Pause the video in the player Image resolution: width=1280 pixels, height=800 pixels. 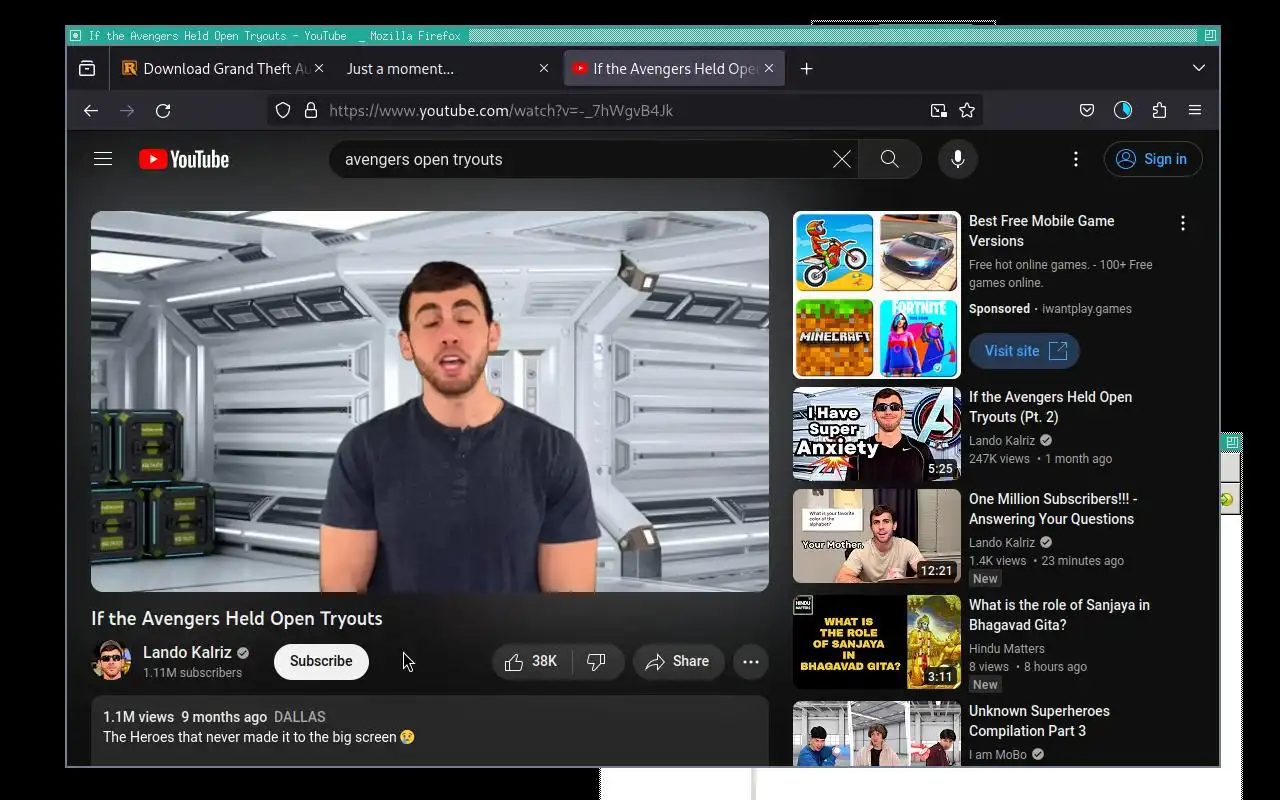point(430,401)
